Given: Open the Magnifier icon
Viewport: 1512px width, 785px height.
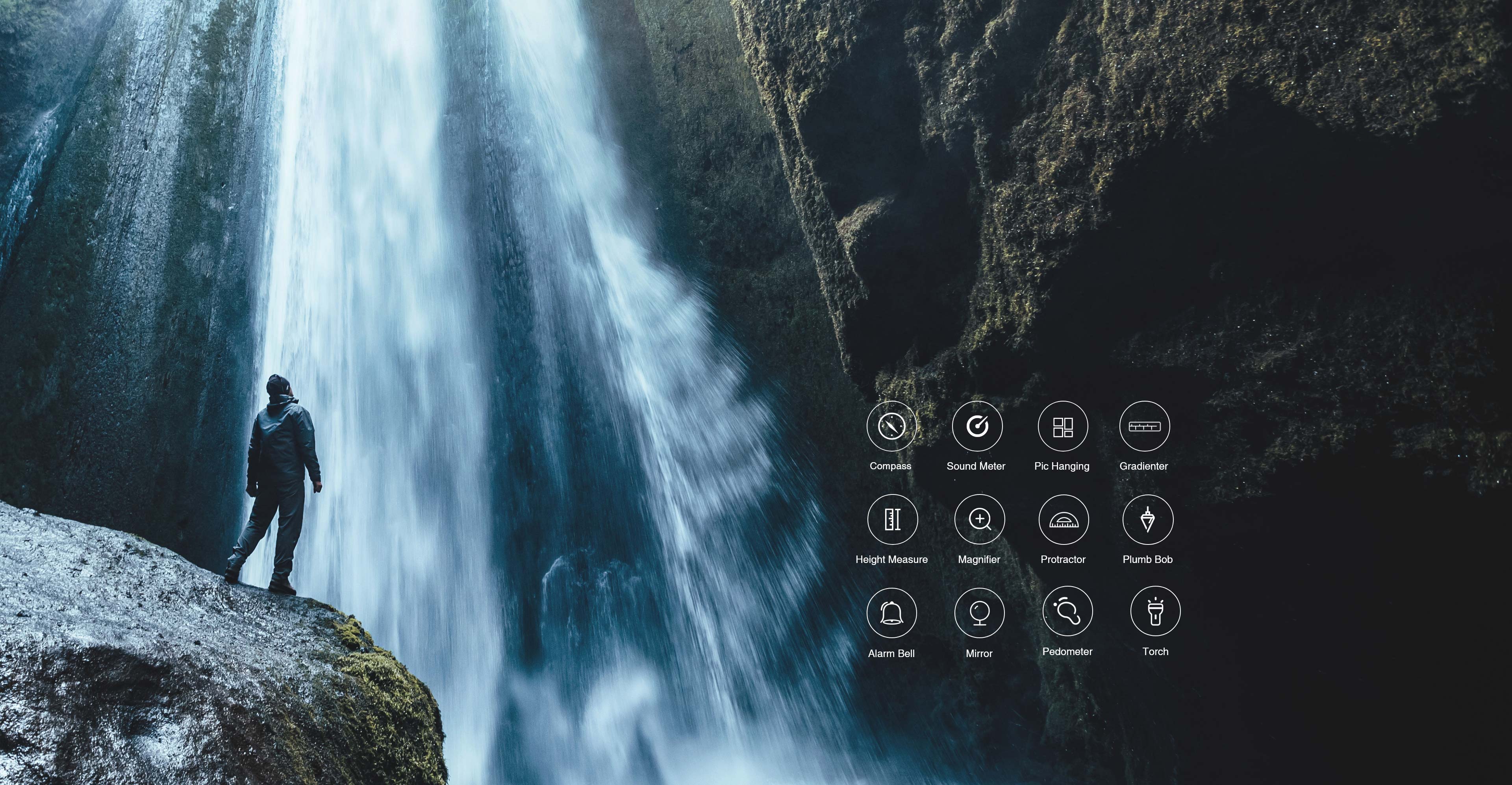Looking at the screenshot, I should coord(979,519).
